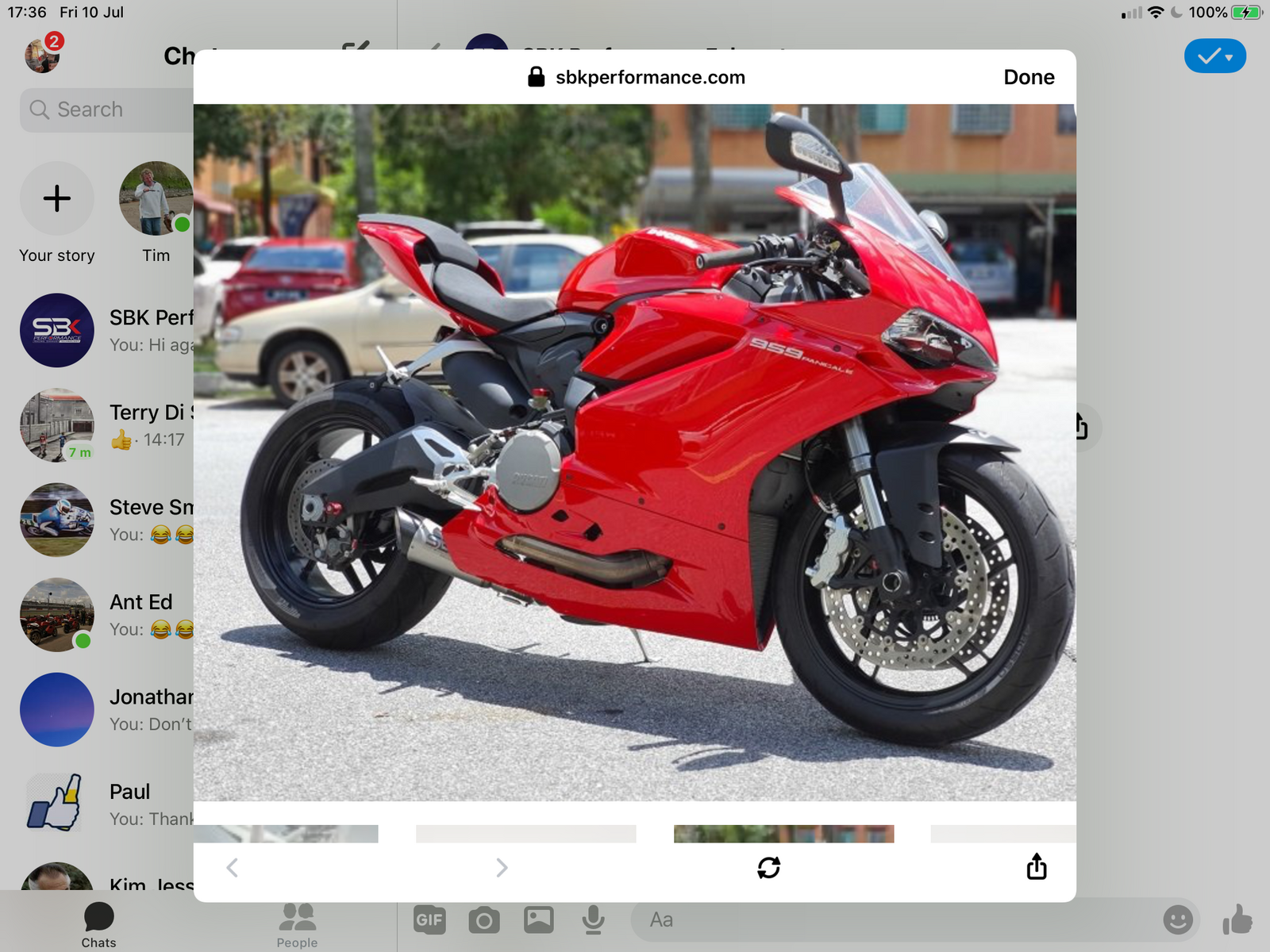Tap Done to close the browser view
1270x952 pixels.
1028,77
